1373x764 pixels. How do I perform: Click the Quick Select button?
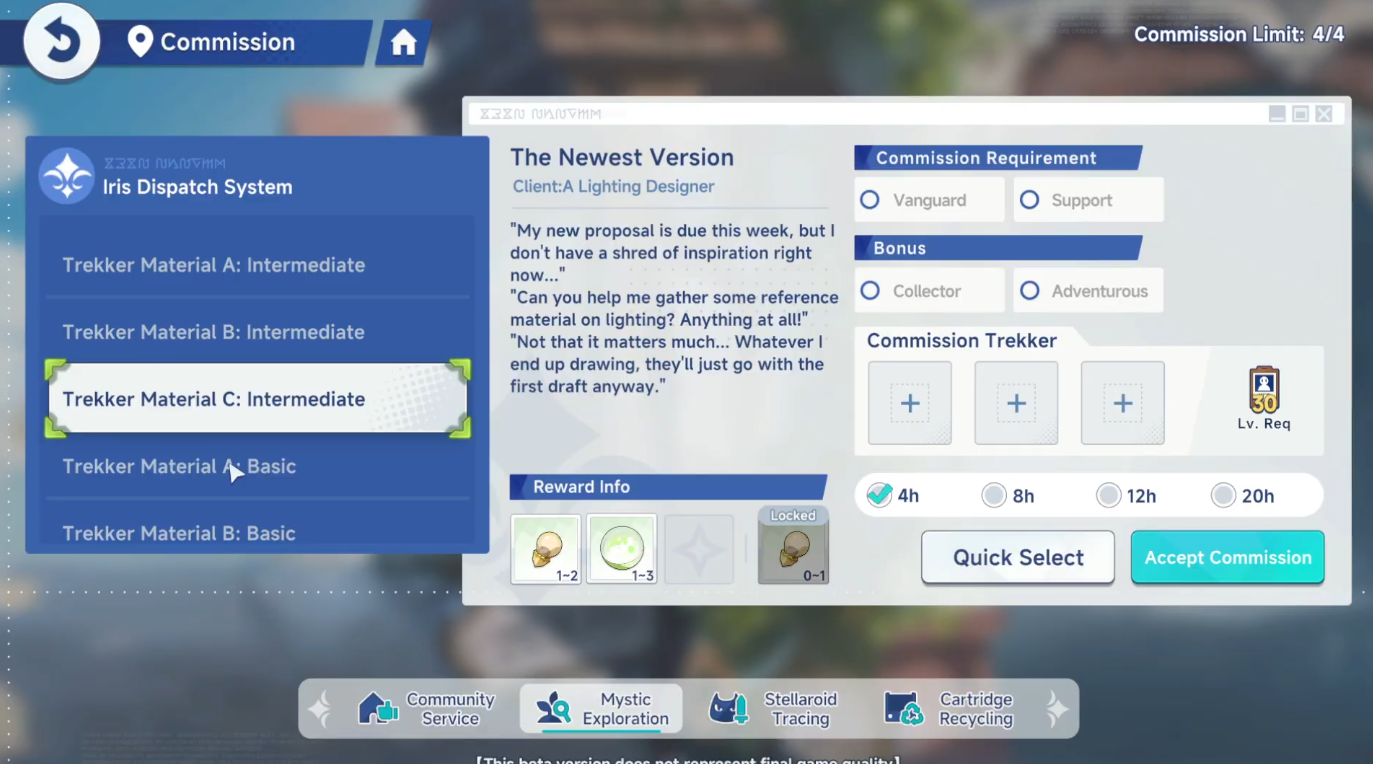(1018, 557)
